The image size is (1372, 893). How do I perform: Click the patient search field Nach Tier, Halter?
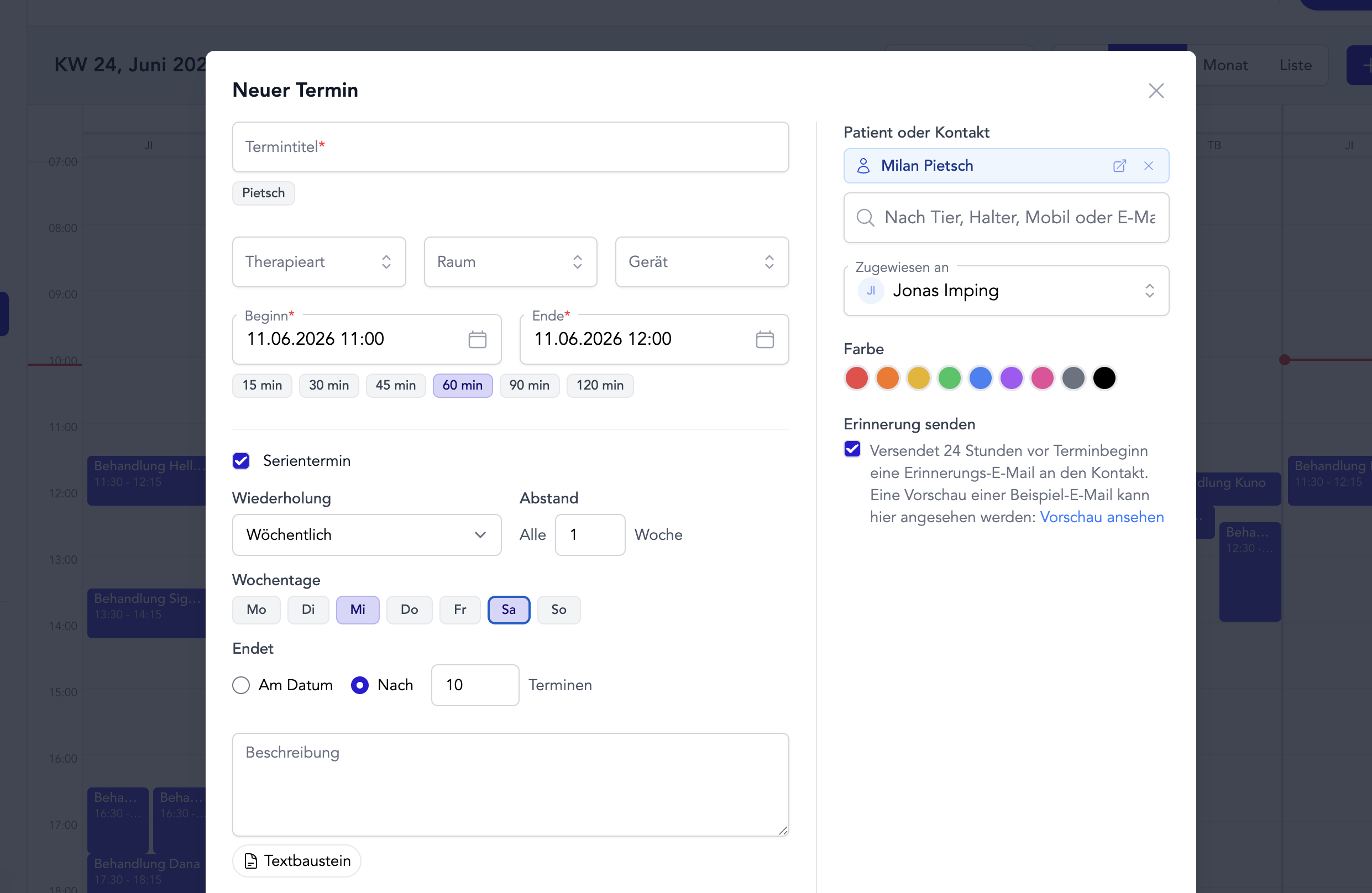pos(1006,218)
